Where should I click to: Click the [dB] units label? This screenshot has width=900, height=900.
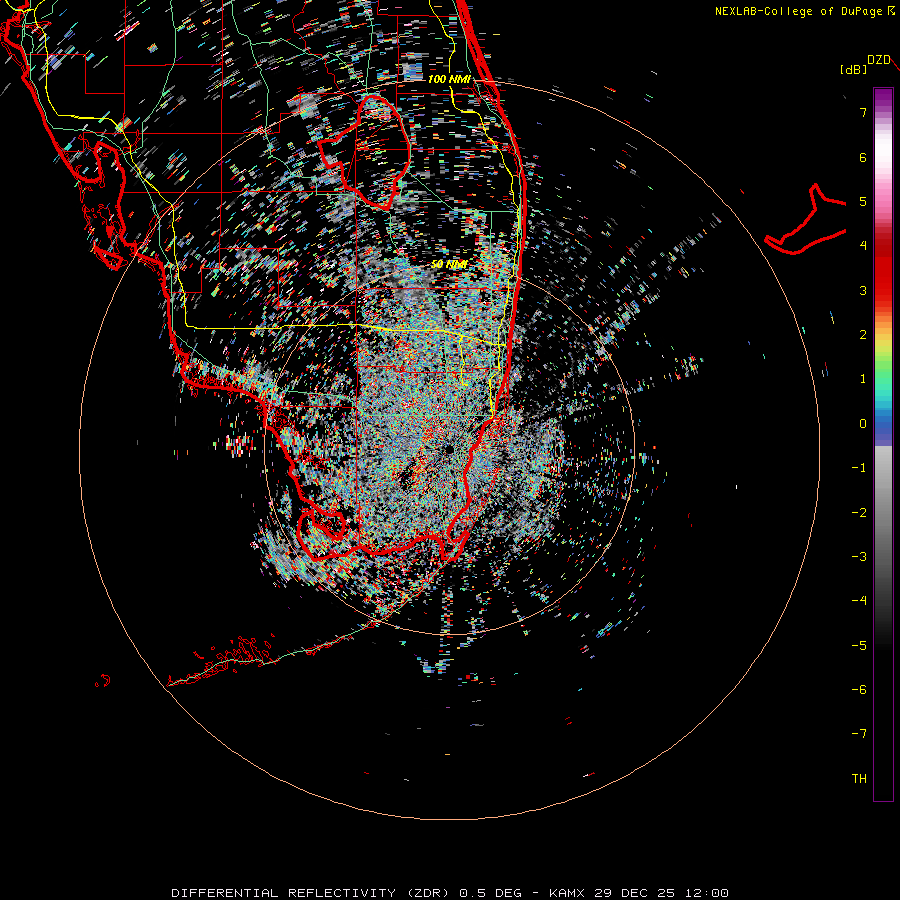coord(853,69)
